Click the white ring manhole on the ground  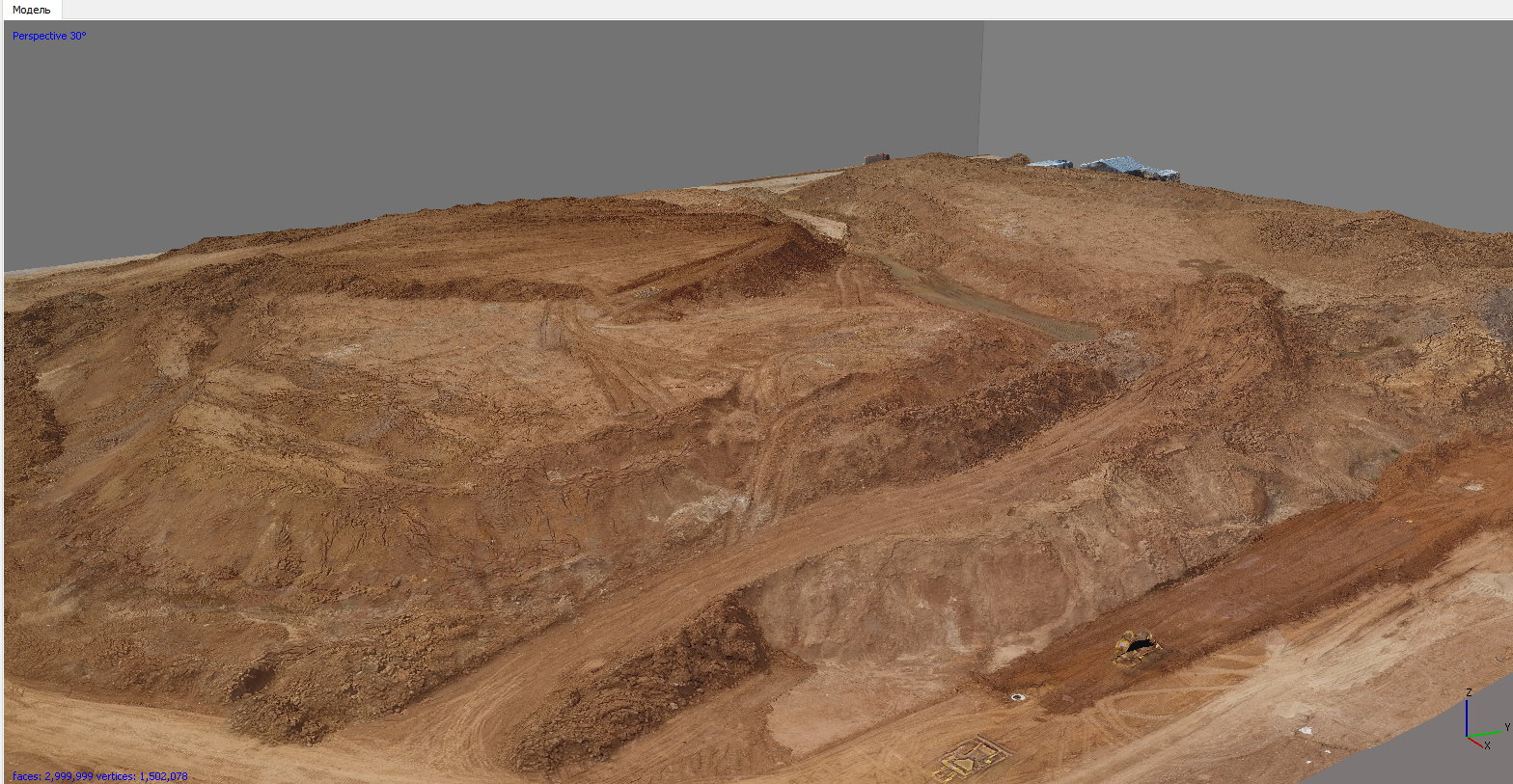point(1017,696)
